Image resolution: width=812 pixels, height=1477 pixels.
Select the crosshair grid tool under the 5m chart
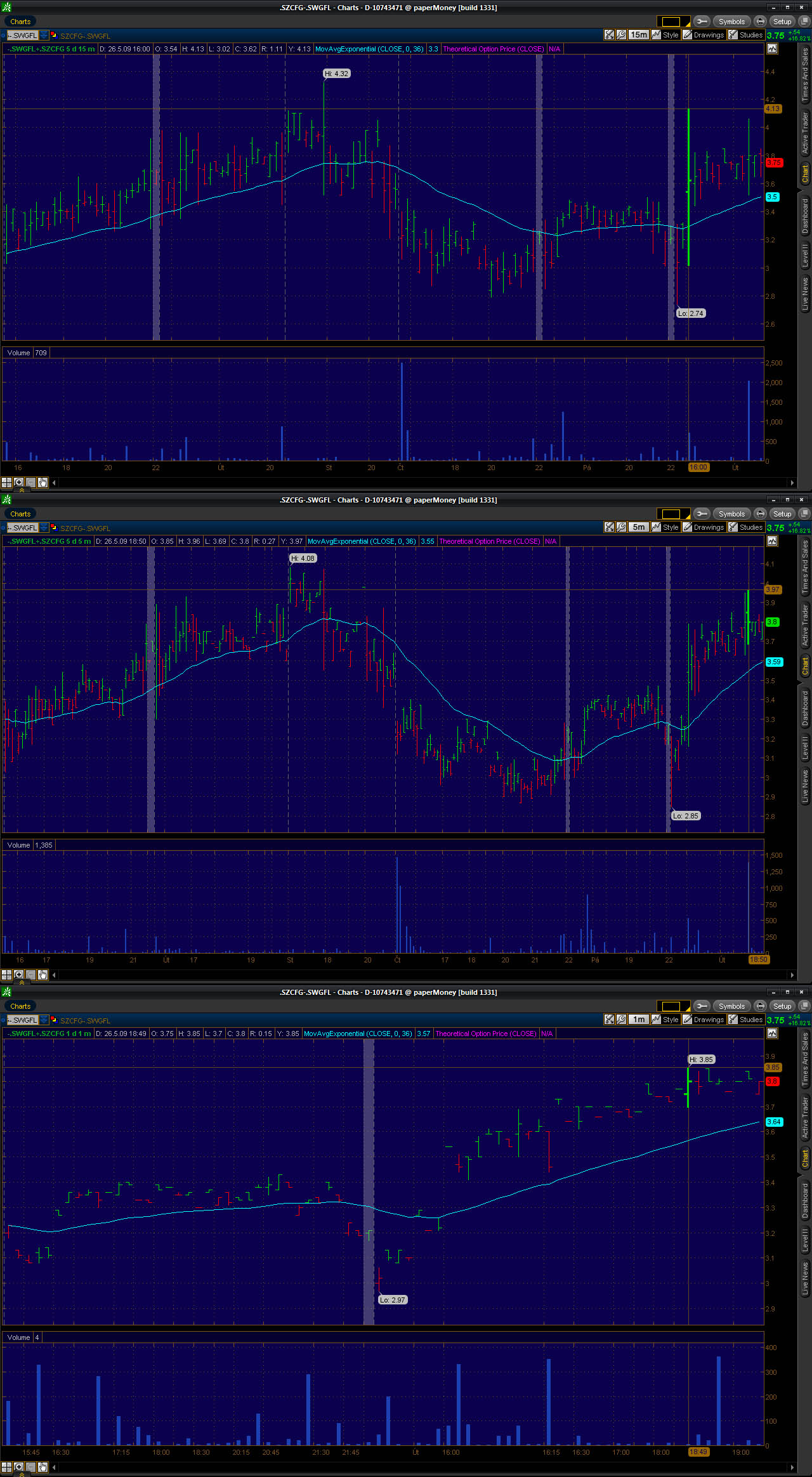tap(6, 975)
